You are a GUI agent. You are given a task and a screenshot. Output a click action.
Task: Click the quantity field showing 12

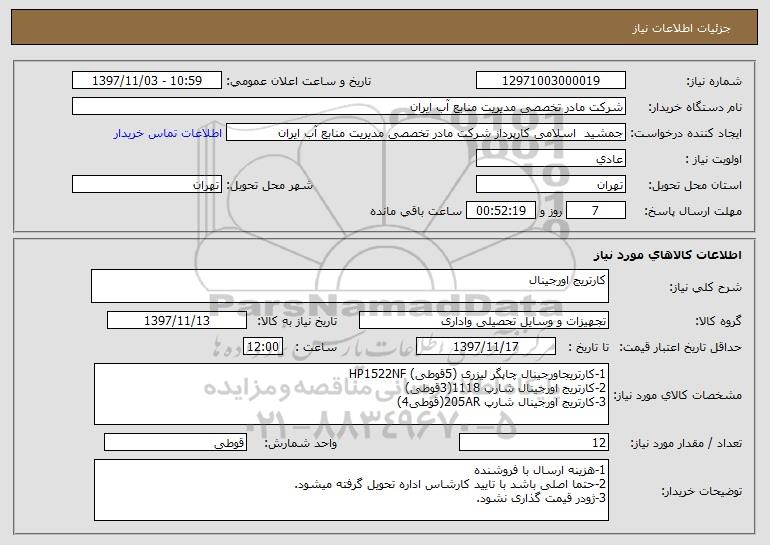pyautogui.click(x=534, y=442)
